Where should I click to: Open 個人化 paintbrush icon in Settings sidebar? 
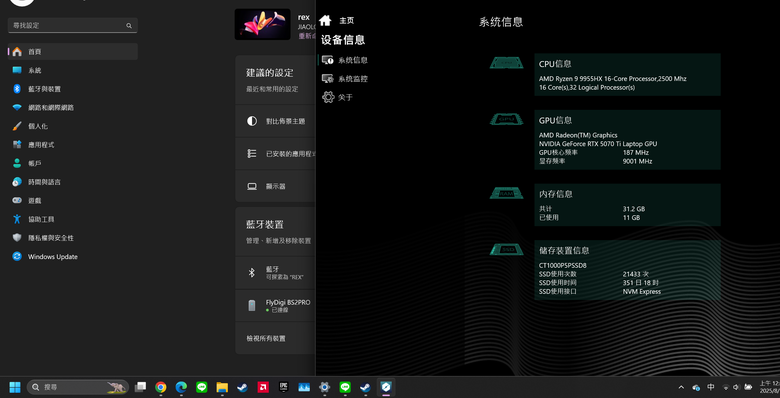[x=17, y=126]
